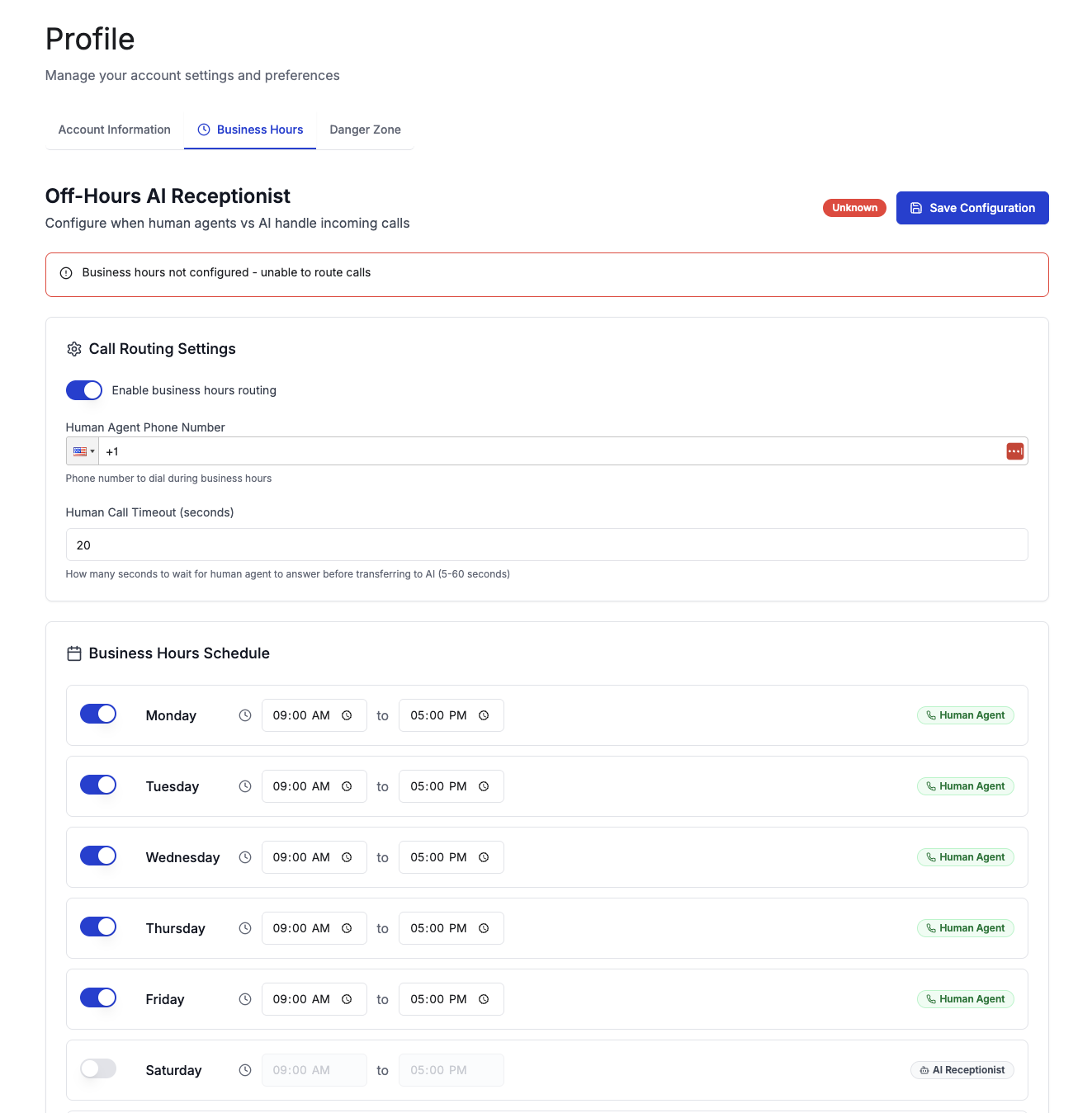Viewport: 1092px width, 1113px height.
Task: Open time picker icon in Monday end time
Action: click(484, 715)
